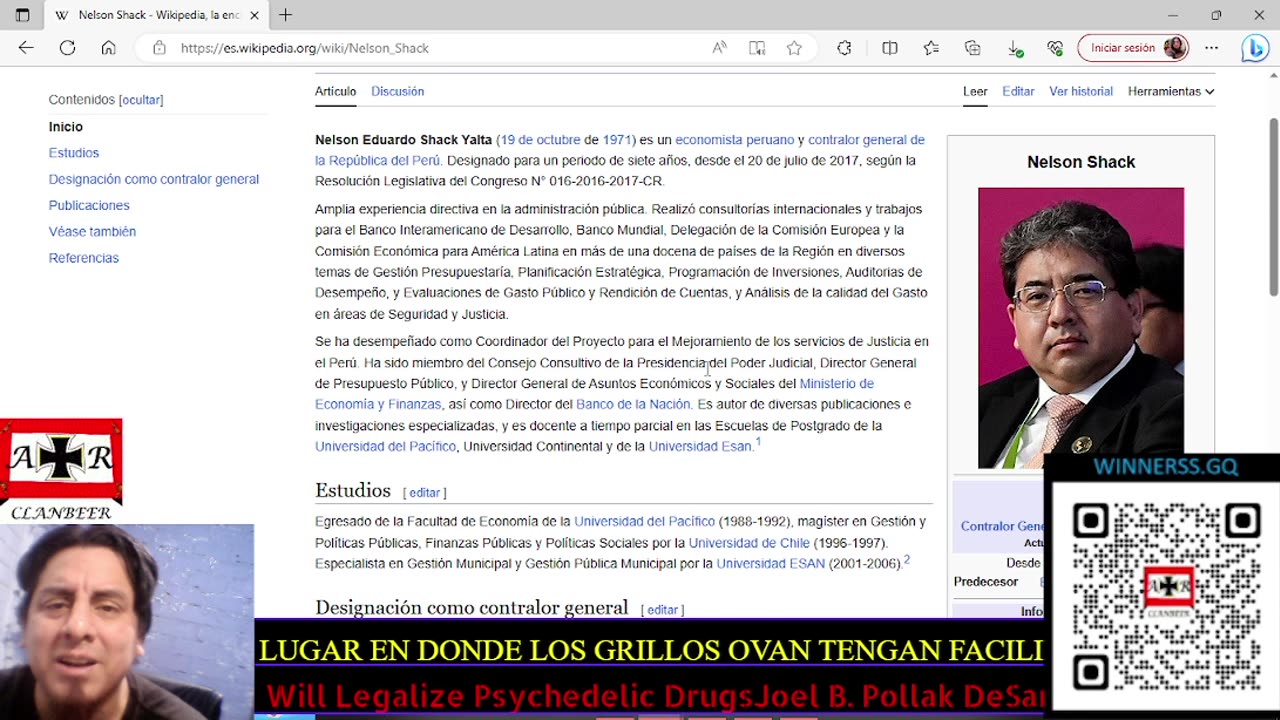Go to Véase también section

[x=92, y=231]
